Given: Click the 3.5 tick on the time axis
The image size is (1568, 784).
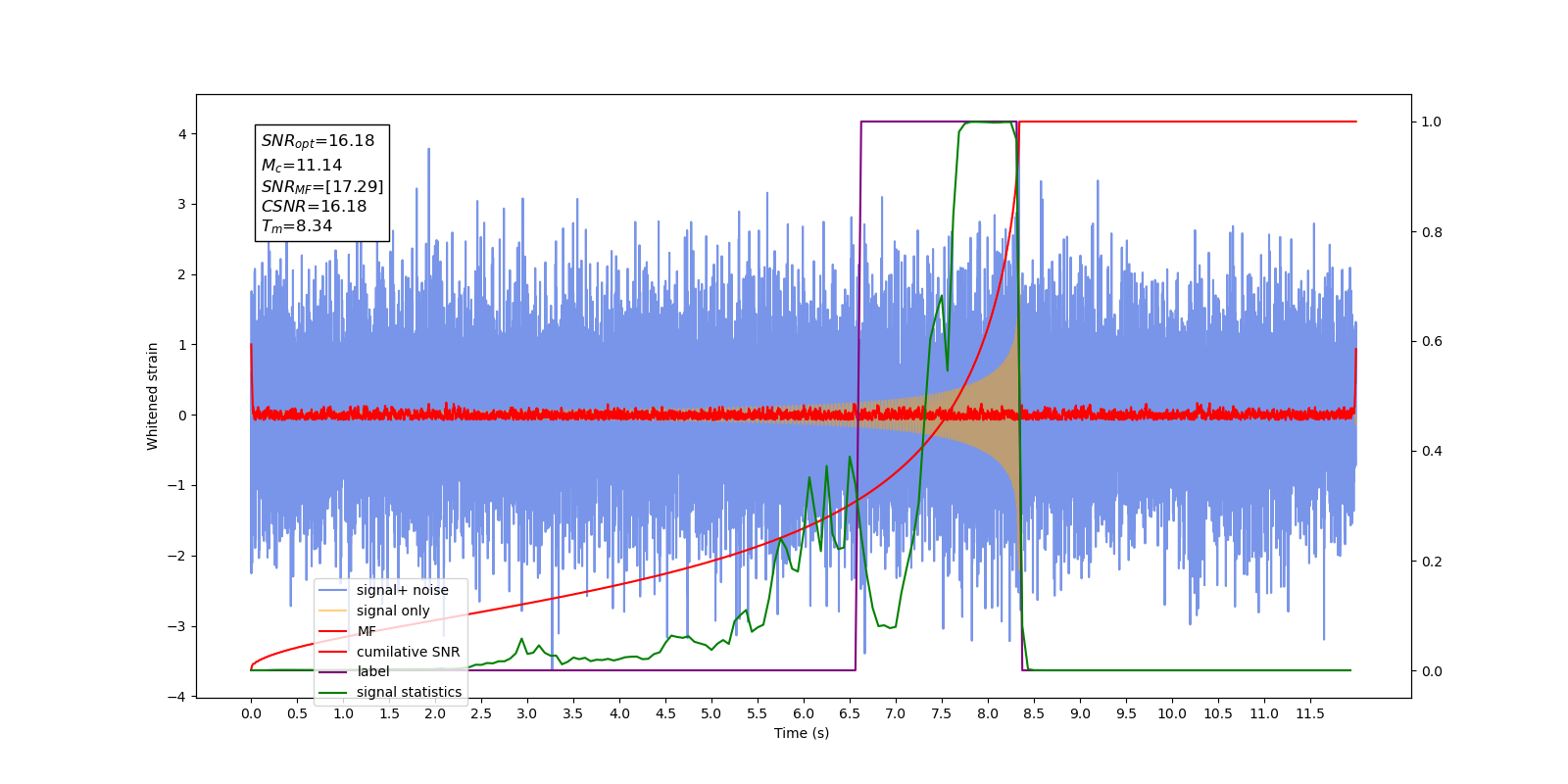Looking at the screenshot, I should 573,713.
